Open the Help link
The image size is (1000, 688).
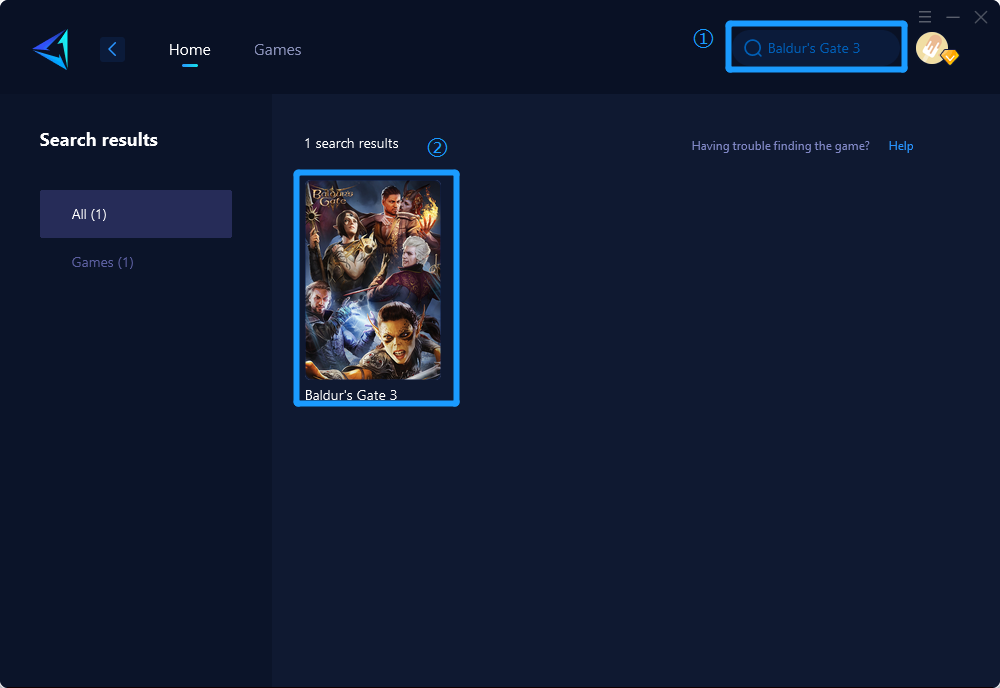[901, 146]
